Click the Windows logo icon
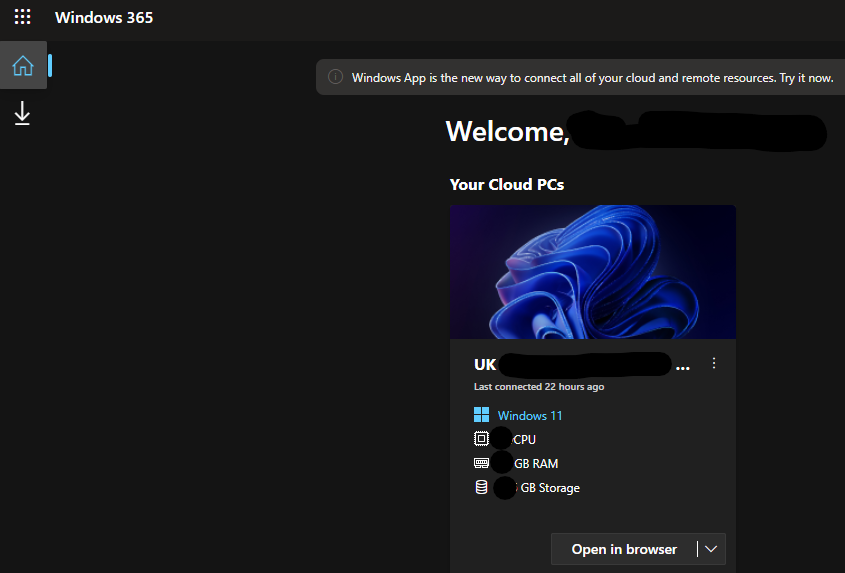 click(x=481, y=415)
